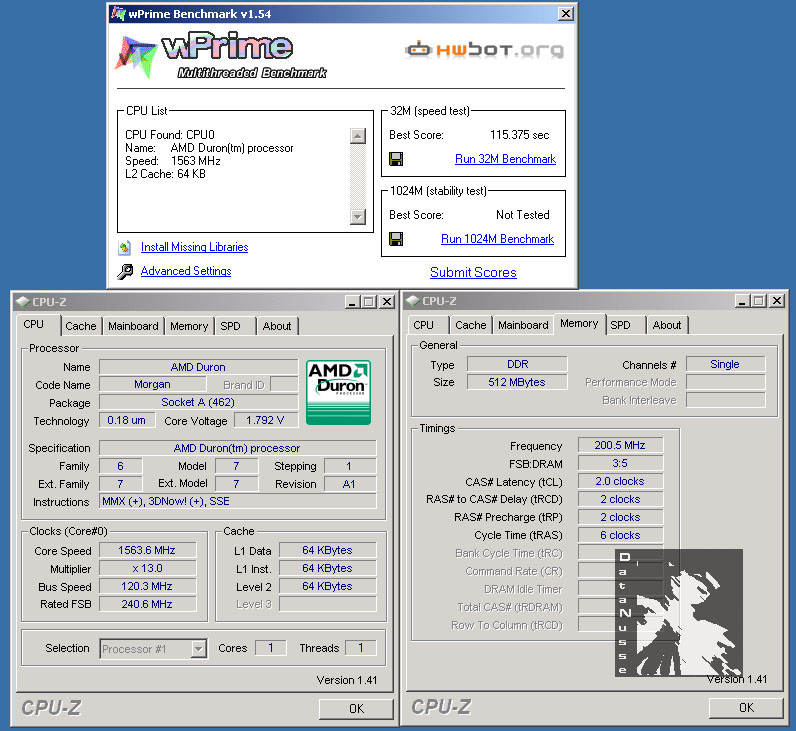Click Technology value 0.18 um
The height and width of the screenshot is (731, 796).
(126, 420)
